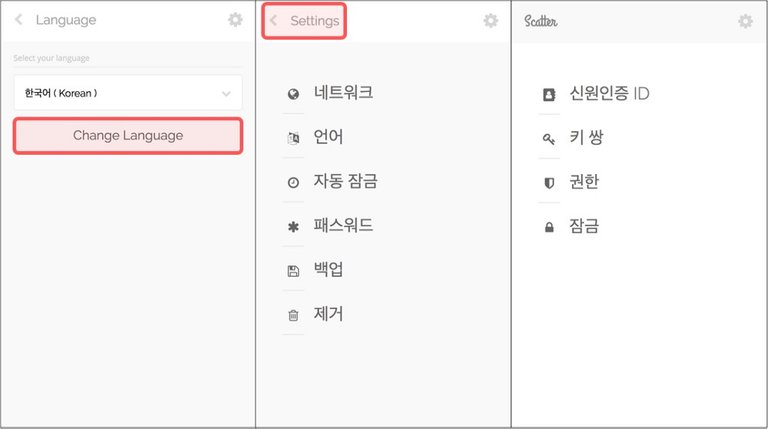Expand language list using the chevron arrow
This screenshot has height=429, width=768.
pos(226,94)
